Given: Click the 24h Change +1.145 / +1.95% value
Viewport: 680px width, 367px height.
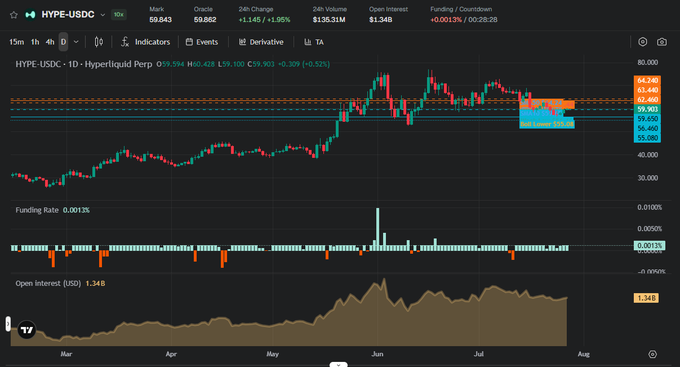Looking at the screenshot, I should (x=265, y=20).
